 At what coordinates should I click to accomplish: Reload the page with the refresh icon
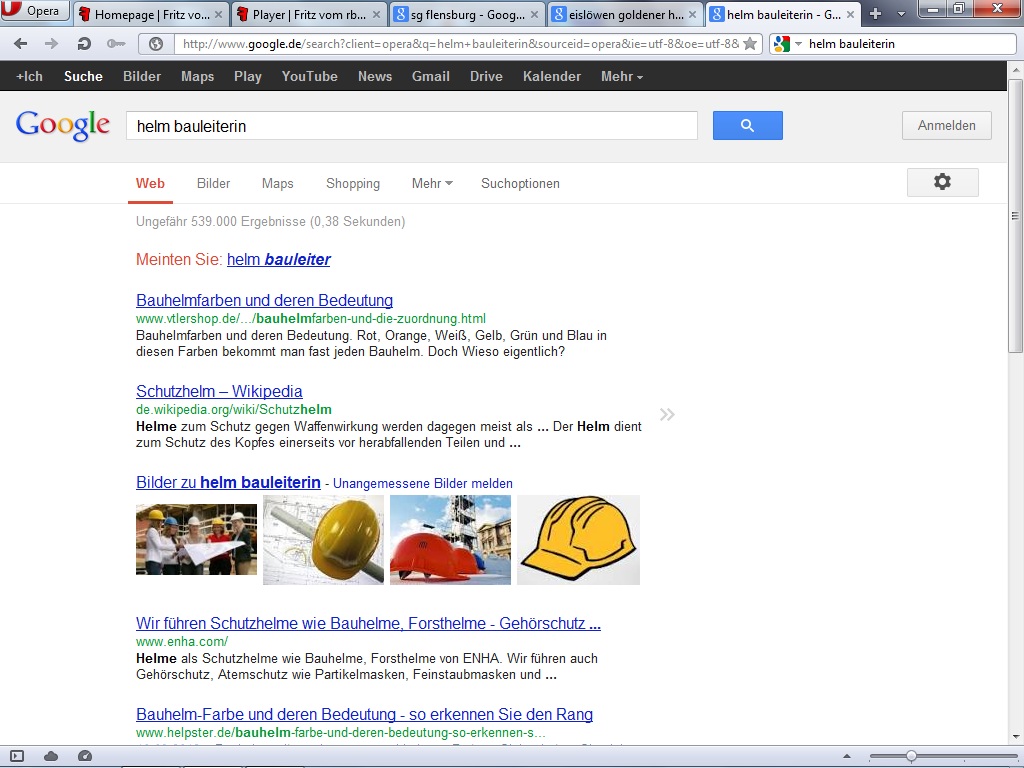(x=84, y=44)
